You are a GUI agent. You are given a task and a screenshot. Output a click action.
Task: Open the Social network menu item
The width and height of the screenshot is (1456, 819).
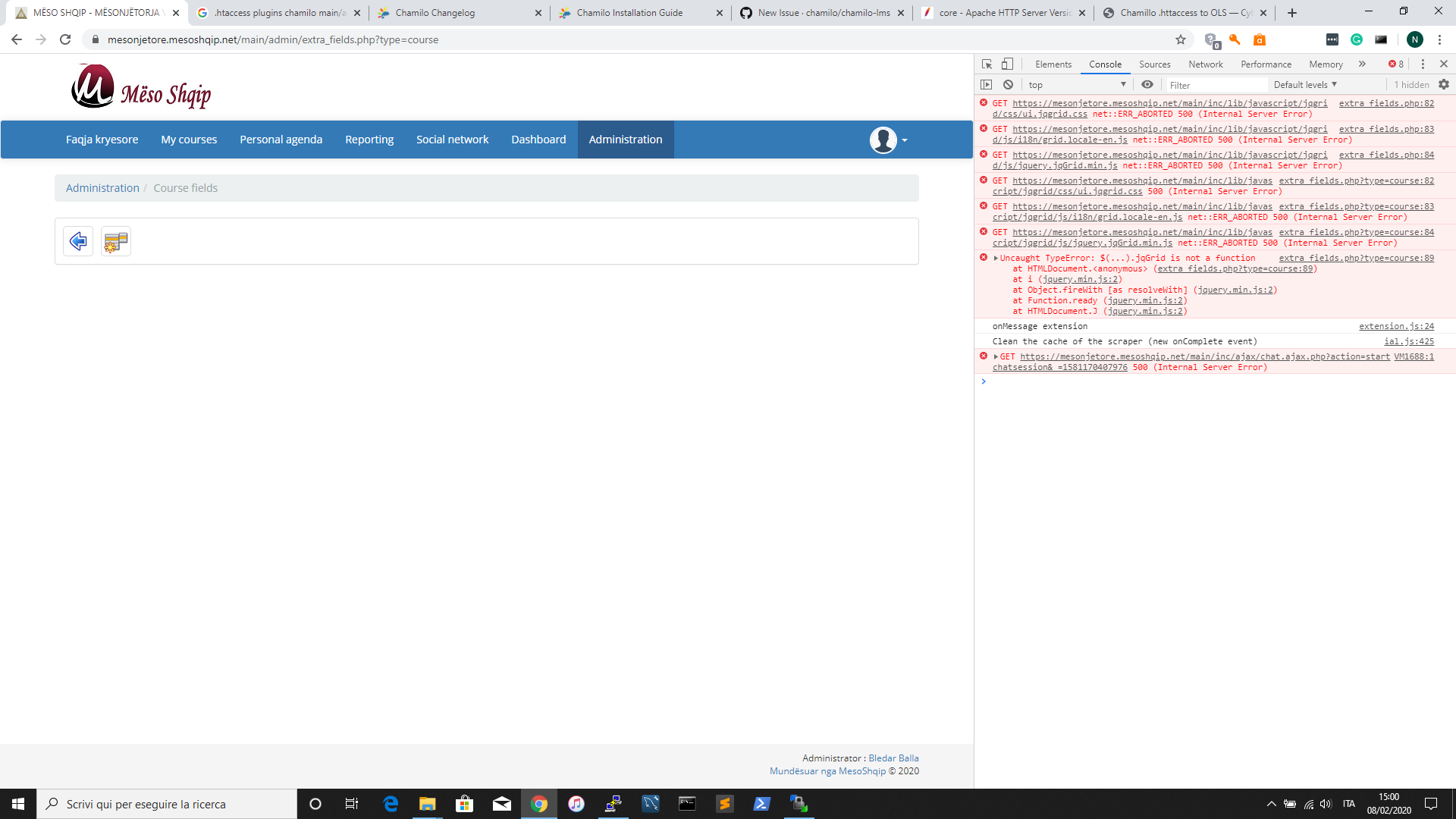(452, 140)
